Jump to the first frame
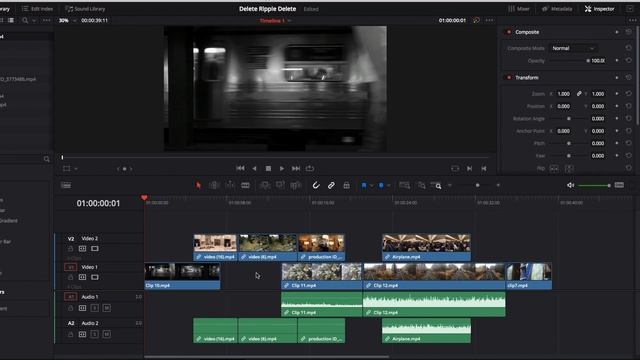Image resolution: width=640 pixels, height=360 pixels. tap(240, 168)
